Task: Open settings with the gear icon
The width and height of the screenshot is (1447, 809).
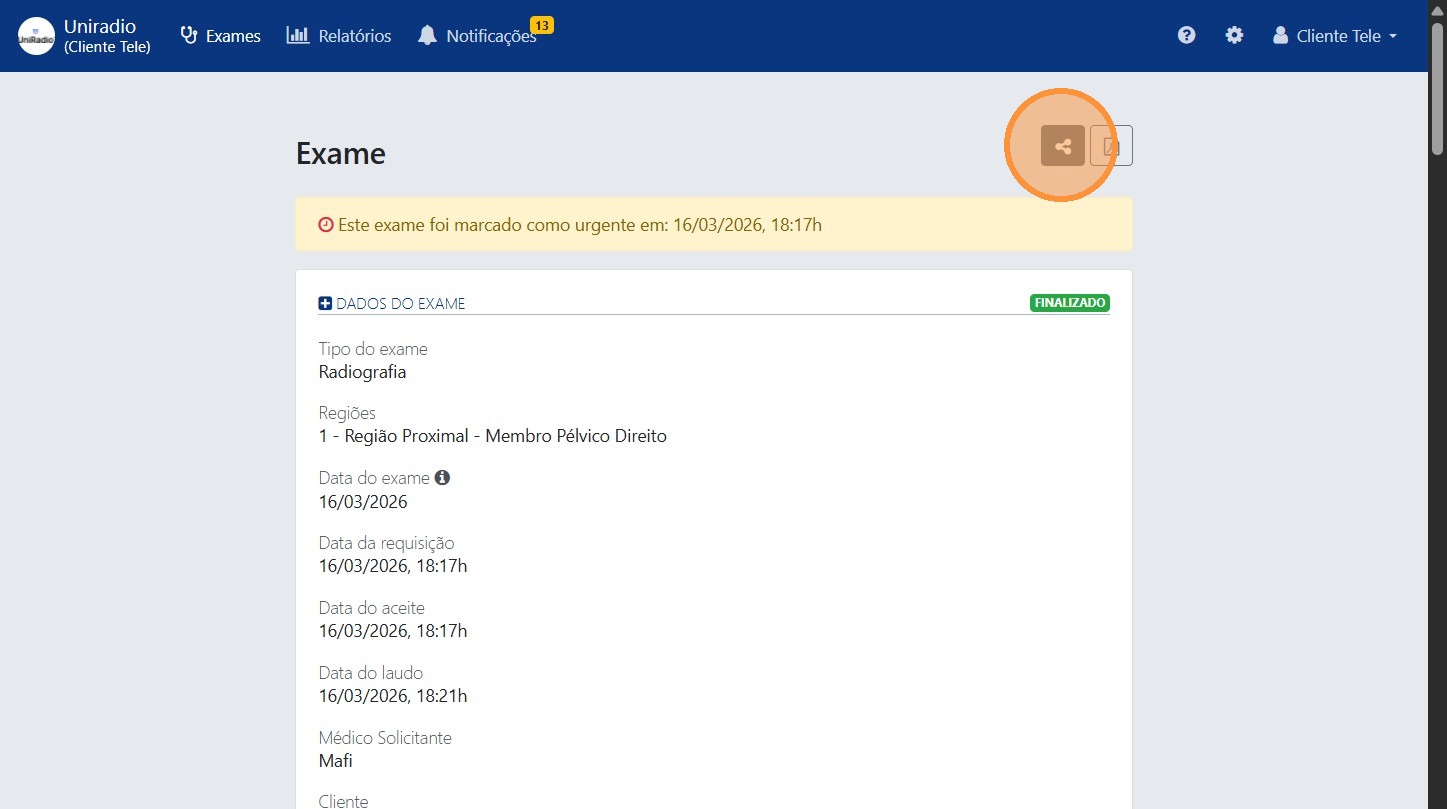Action: (x=1234, y=35)
